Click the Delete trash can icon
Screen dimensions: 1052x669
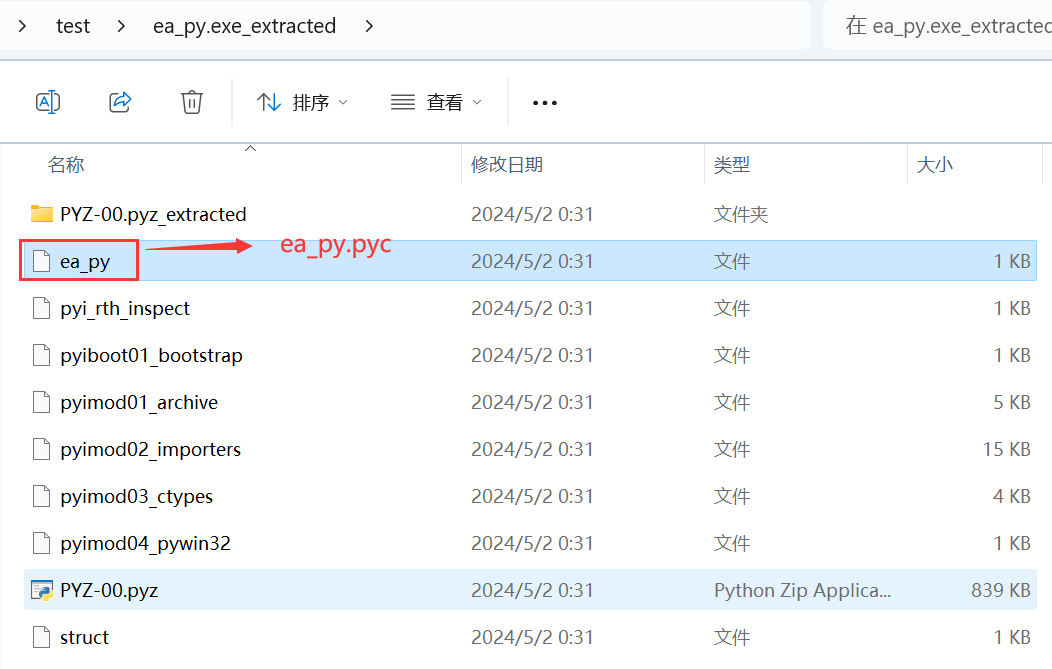coord(191,103)
